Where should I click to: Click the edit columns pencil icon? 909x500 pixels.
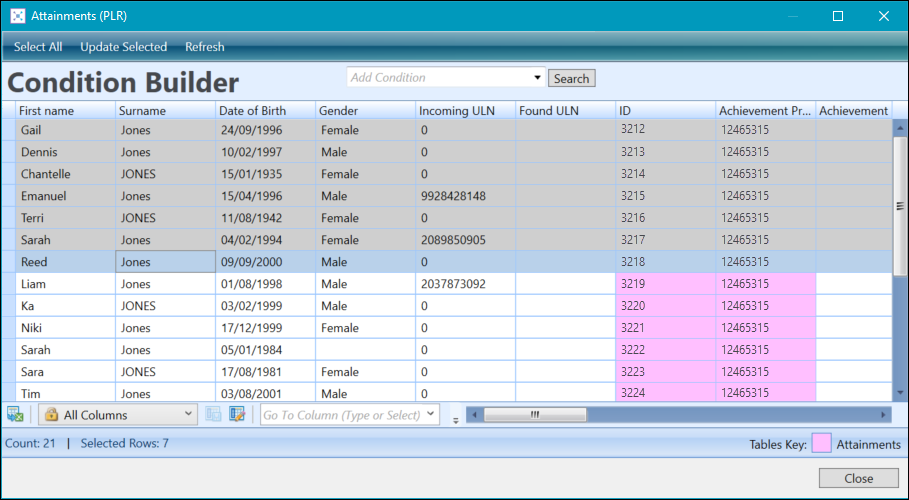tap(237, 414)
